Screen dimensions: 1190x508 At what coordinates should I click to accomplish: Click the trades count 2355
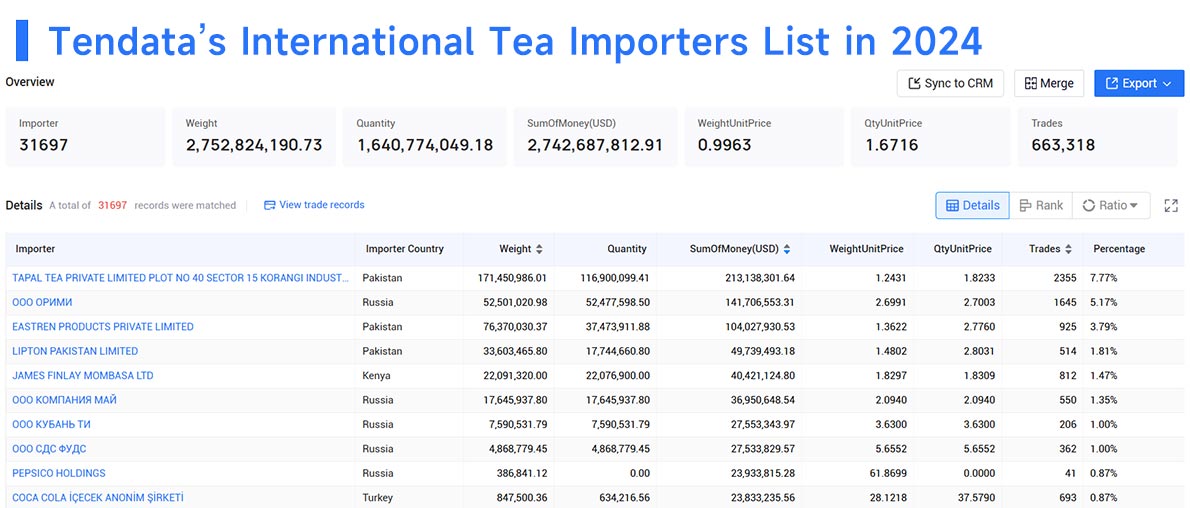tap(1064, 278)
